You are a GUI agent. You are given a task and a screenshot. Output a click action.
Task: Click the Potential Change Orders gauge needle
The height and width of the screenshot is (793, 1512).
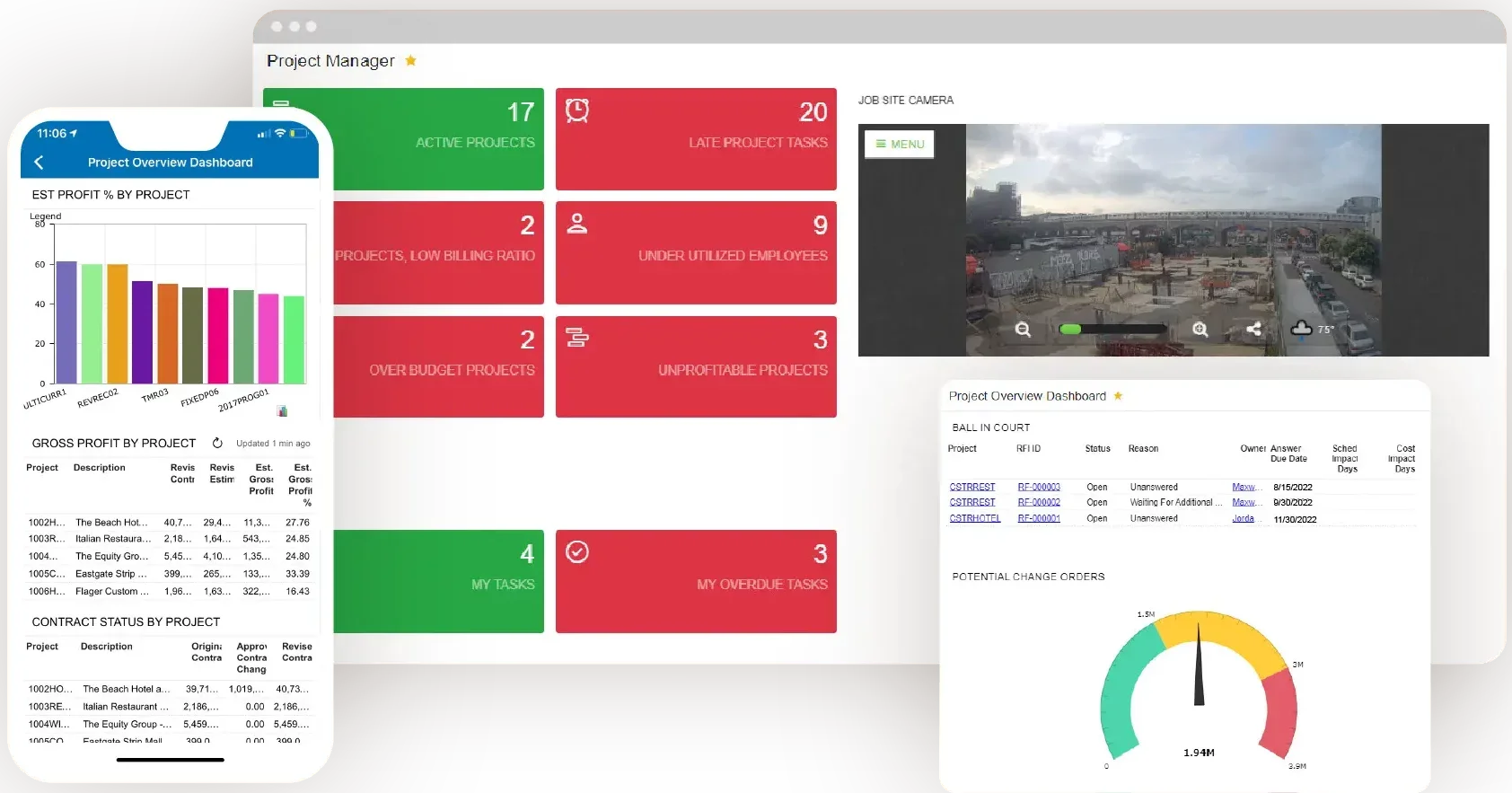tap(1199, 665)
